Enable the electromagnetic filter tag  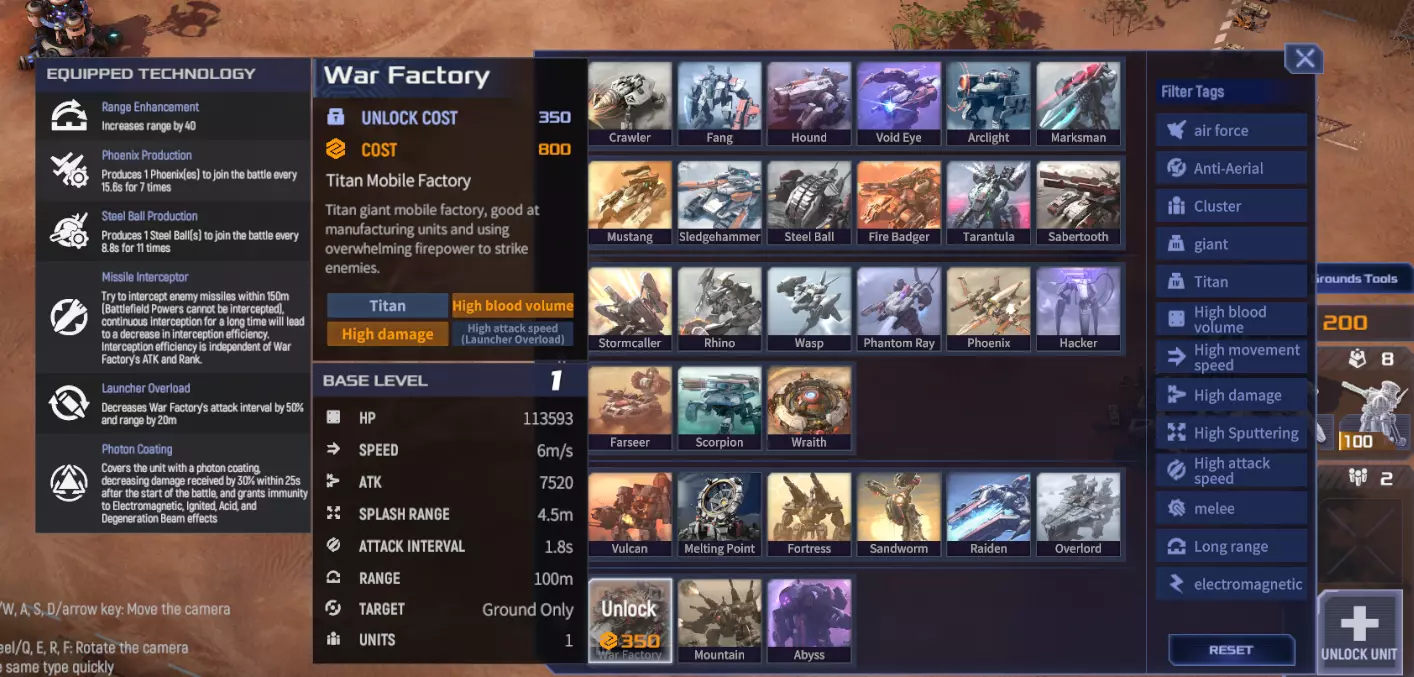(x=1232, y=584)
